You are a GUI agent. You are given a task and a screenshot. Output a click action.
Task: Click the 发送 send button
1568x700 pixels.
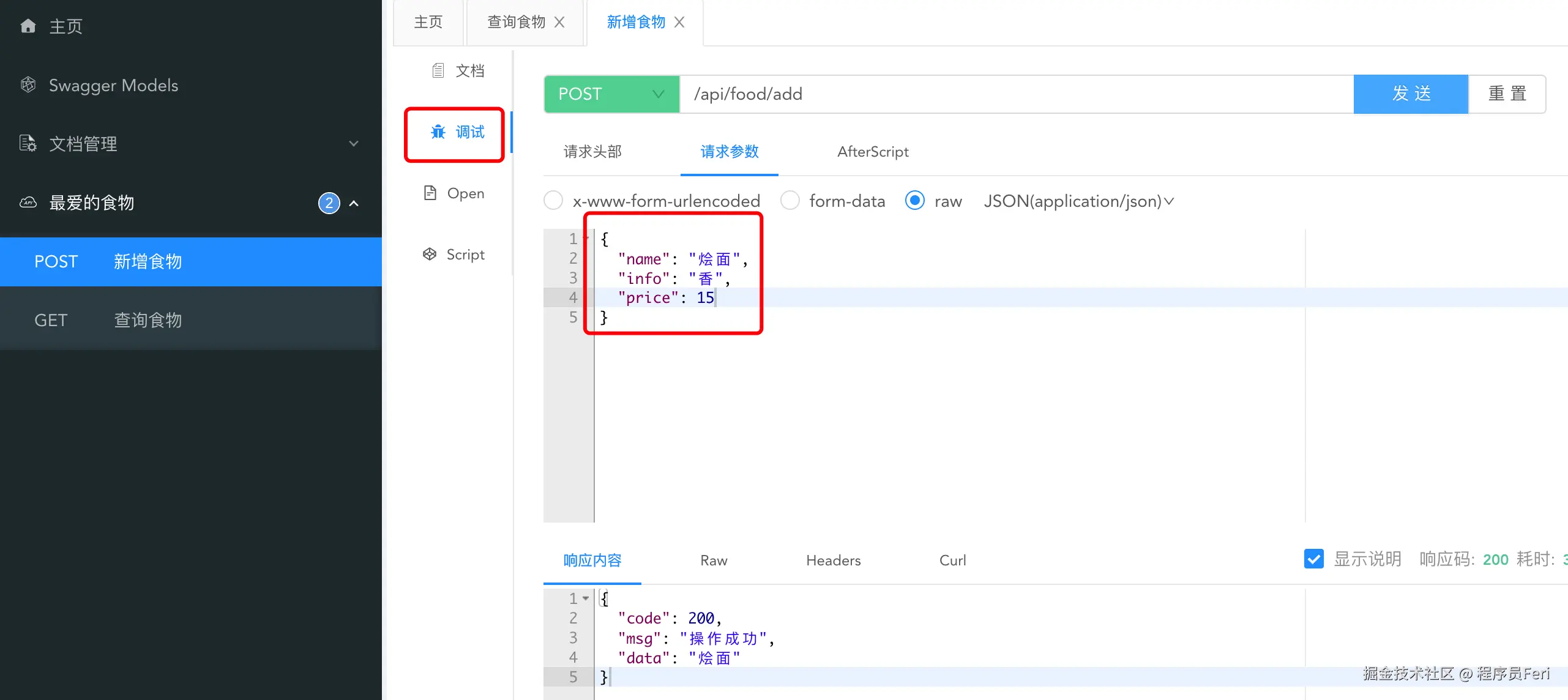pos(1411,94)
